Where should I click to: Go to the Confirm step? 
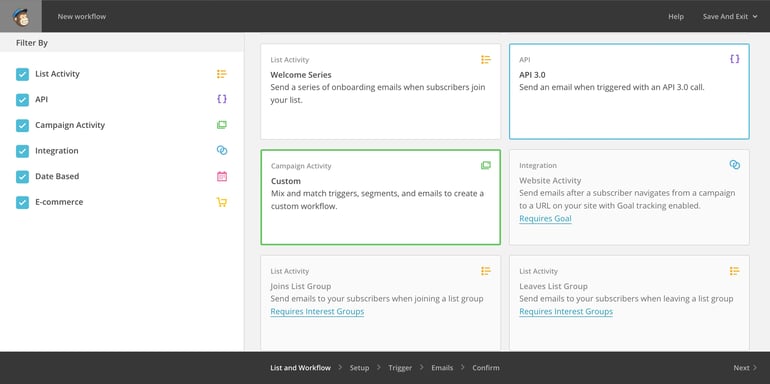click(x=486, y=368)
